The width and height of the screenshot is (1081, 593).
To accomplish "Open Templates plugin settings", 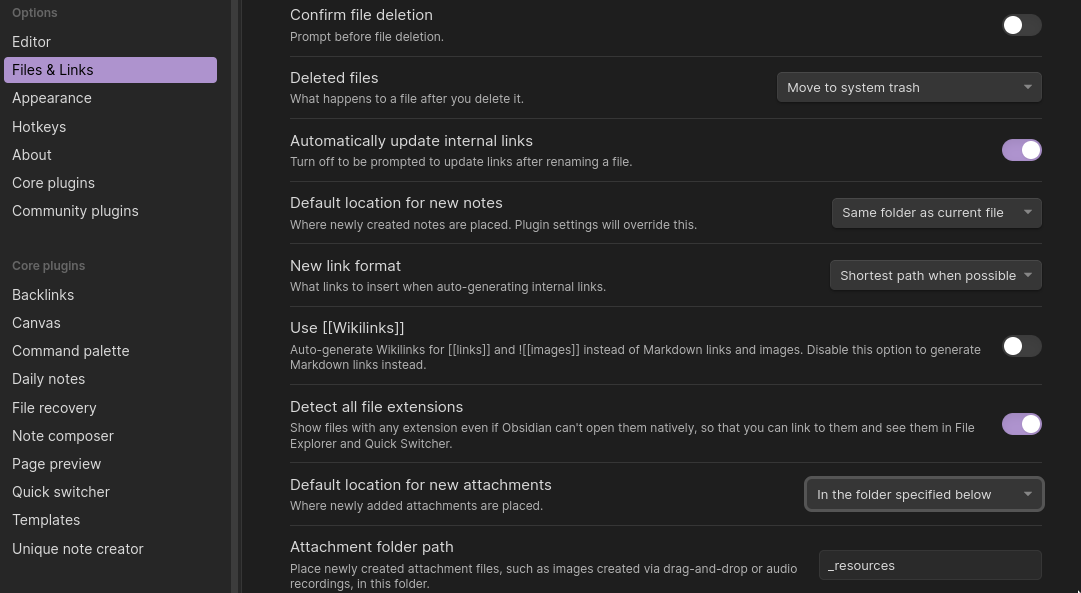I will (x=46, y=520).
